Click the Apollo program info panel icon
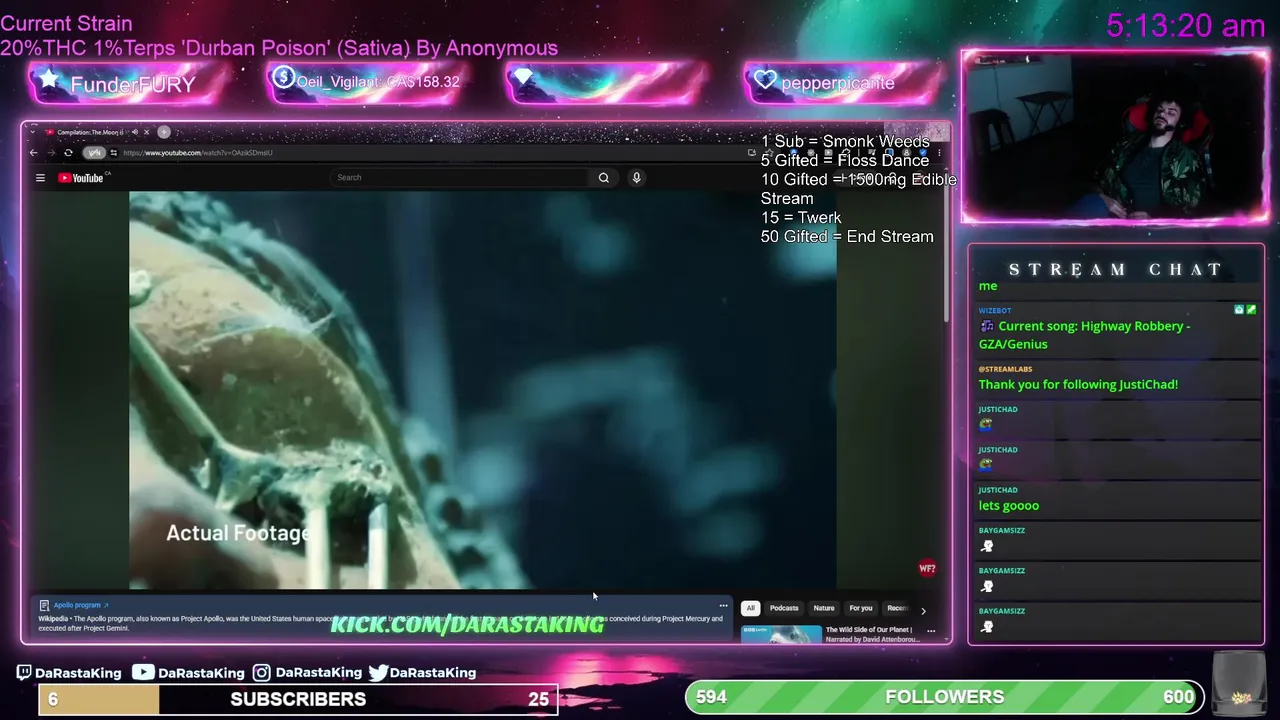Viewport: 1280px width, 720px height. [x=44, y=605]
